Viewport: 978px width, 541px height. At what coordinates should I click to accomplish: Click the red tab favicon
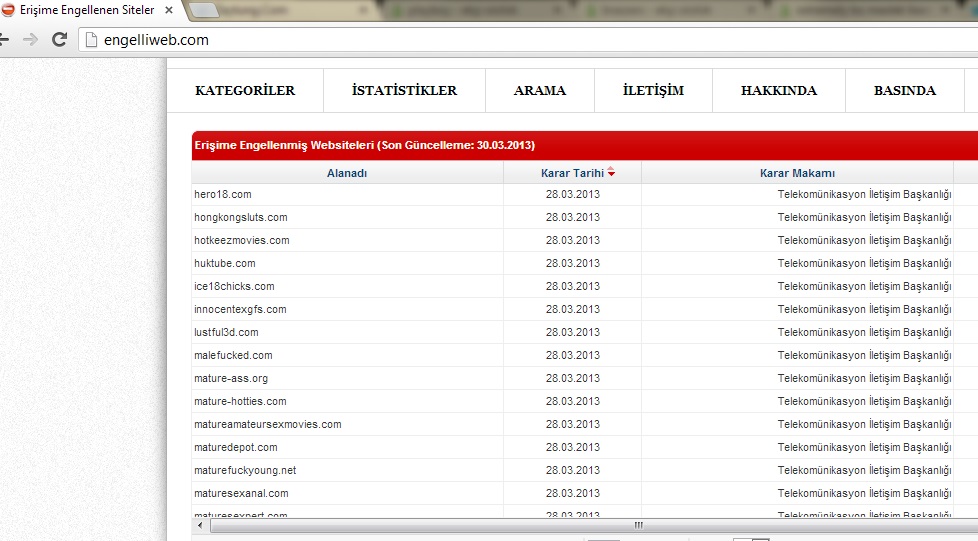[8, 10]
